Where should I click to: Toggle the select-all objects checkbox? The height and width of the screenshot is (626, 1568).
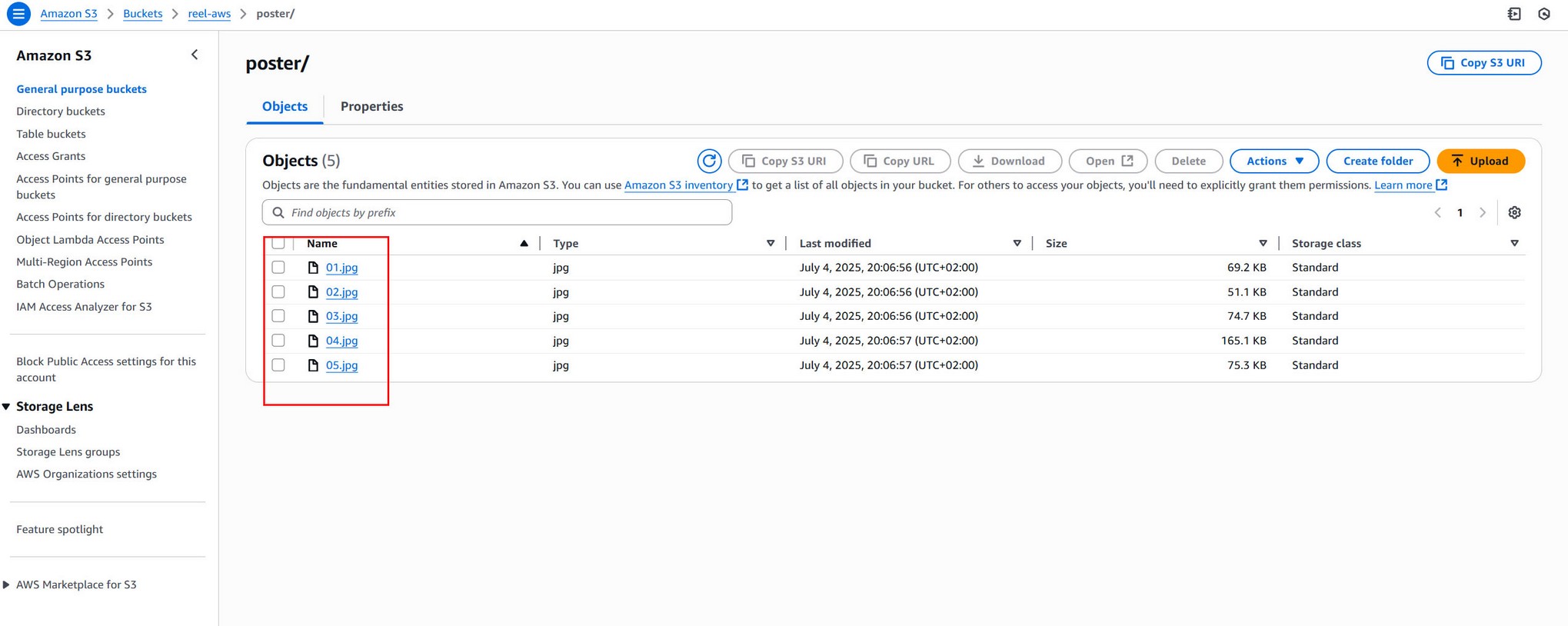pyautogui.click(x=278, y=243)
